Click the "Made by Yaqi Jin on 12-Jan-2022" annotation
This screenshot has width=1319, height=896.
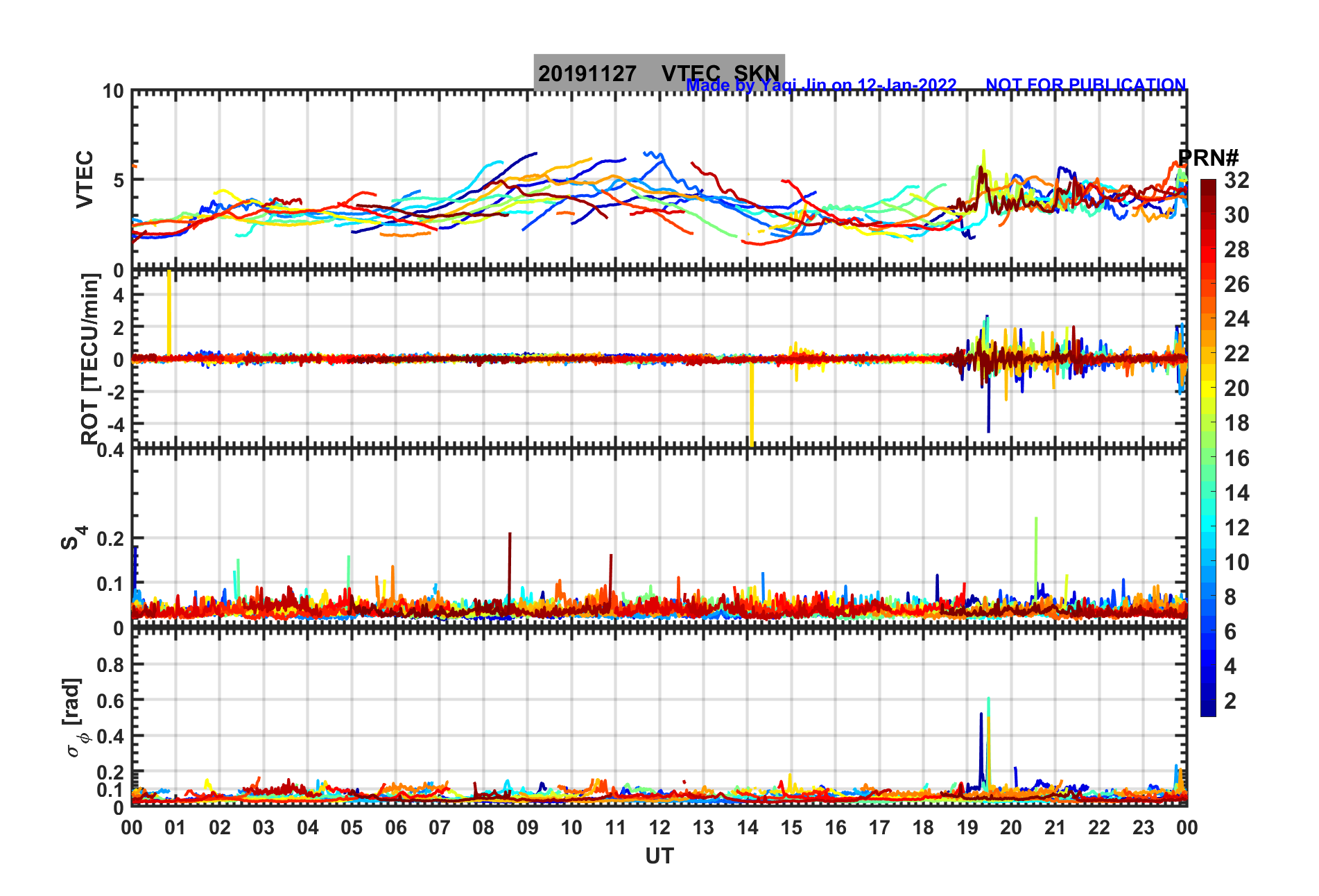(x=821, y=85)
